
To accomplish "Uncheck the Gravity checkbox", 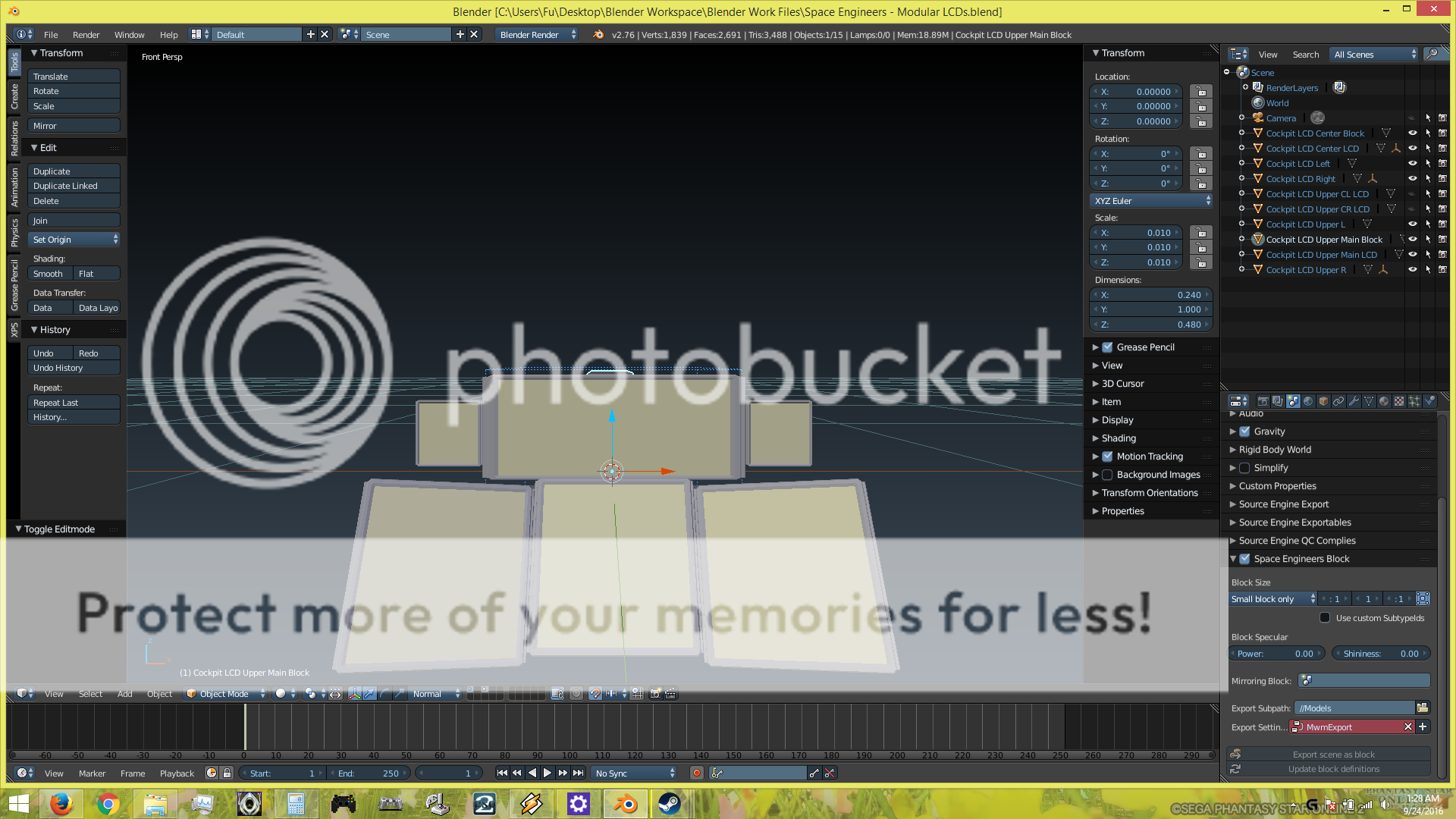I will point(1244,431).
